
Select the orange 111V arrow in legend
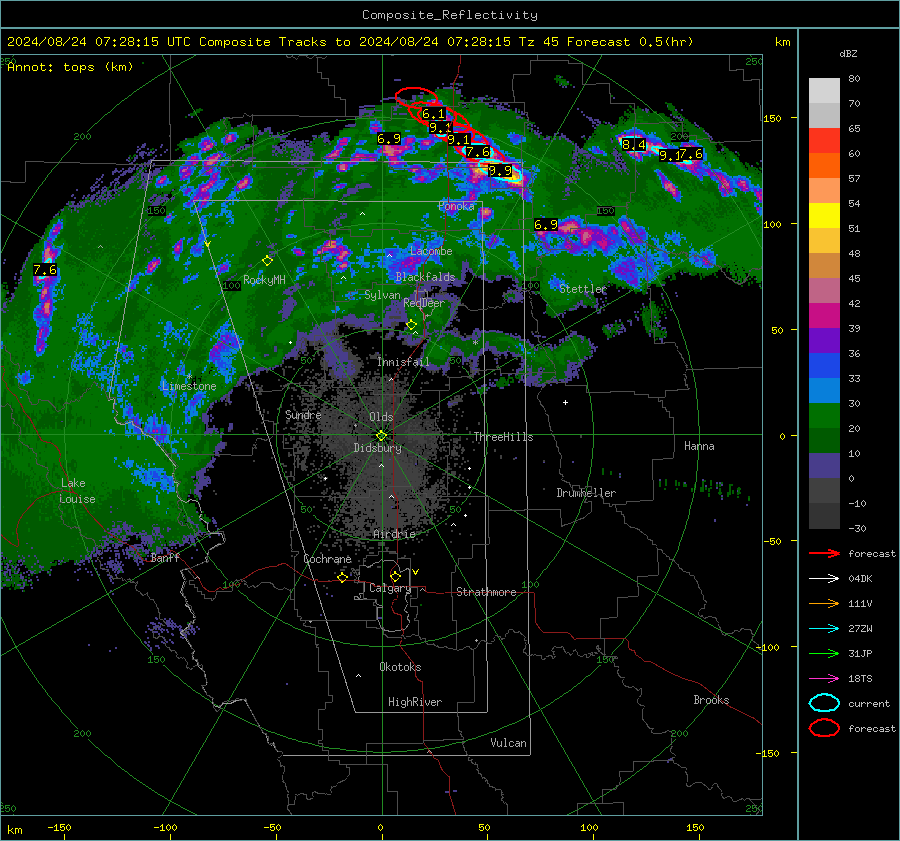(824, 603)
